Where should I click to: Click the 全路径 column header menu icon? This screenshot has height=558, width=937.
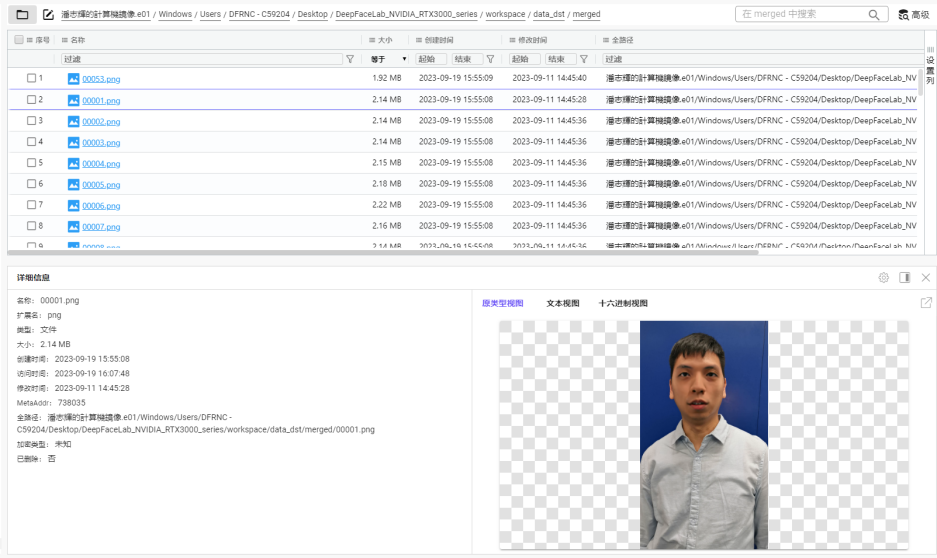coord(606,40)
